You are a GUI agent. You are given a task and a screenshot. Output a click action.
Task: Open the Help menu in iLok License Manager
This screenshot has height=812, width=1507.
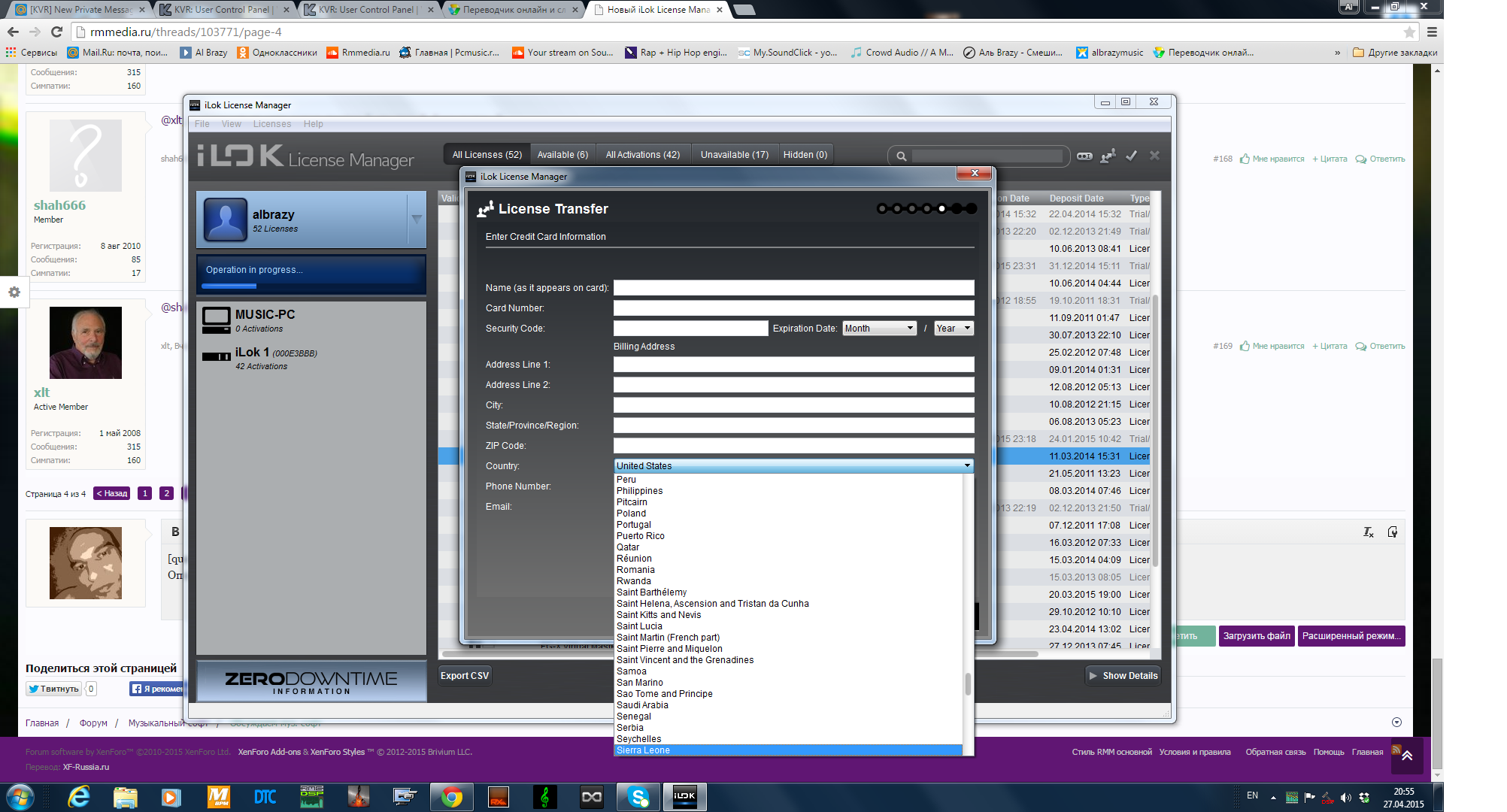[314, 124]
